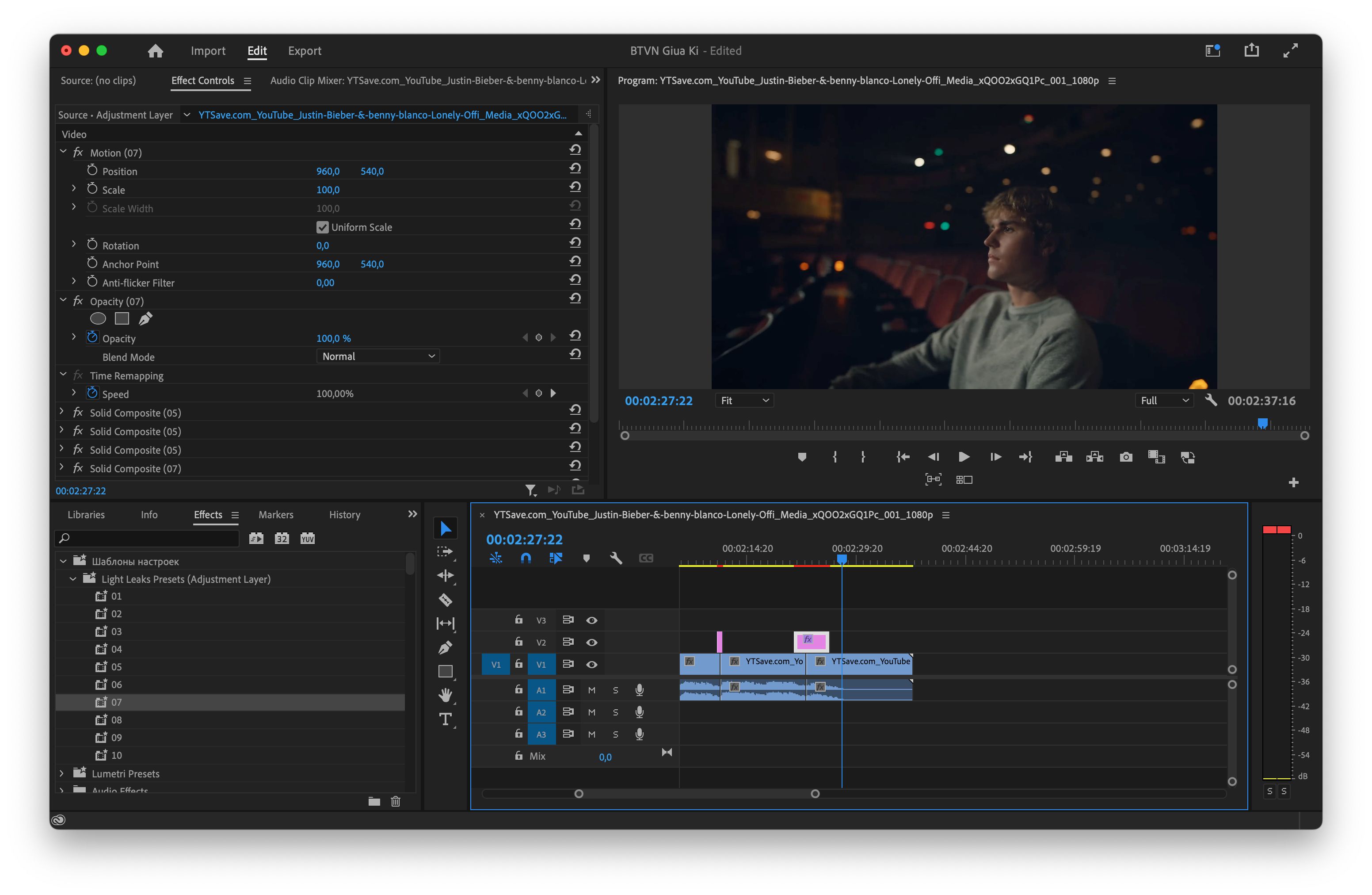Image resolution: width=1372 pixels, height=895 pixels.
Task: Toggle snap in timeline magnet icon
Action: 526,558
